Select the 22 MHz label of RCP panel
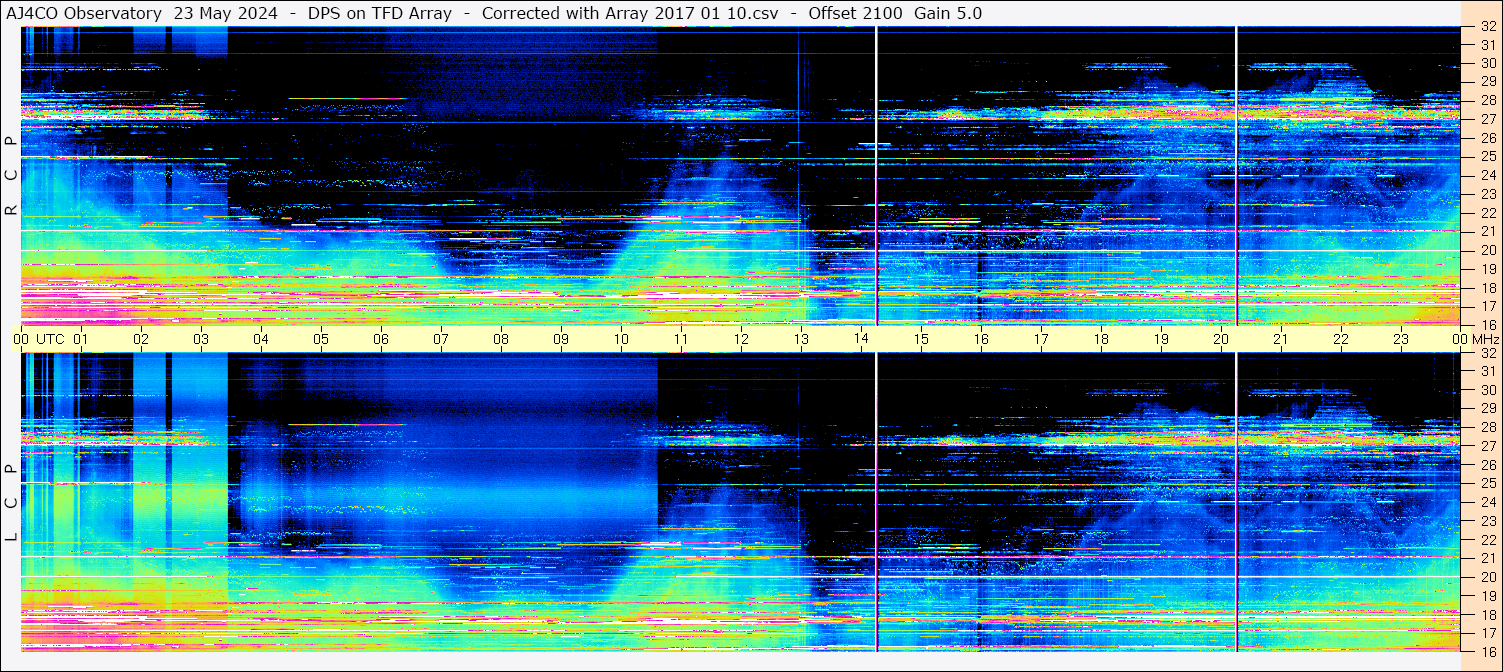1503x672 pixels. [1487, 212]
